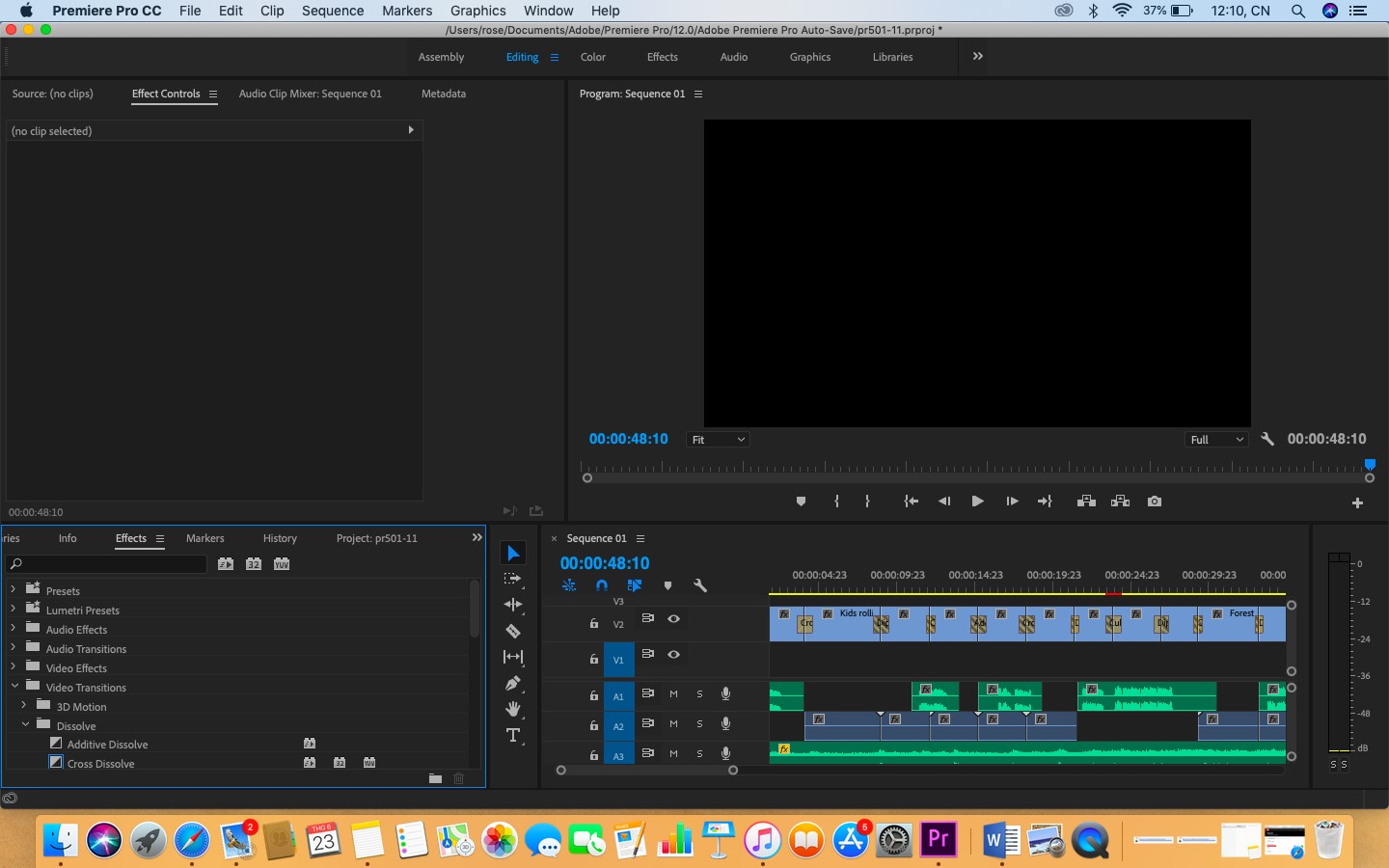Step back one frame

tap(944, 502)
